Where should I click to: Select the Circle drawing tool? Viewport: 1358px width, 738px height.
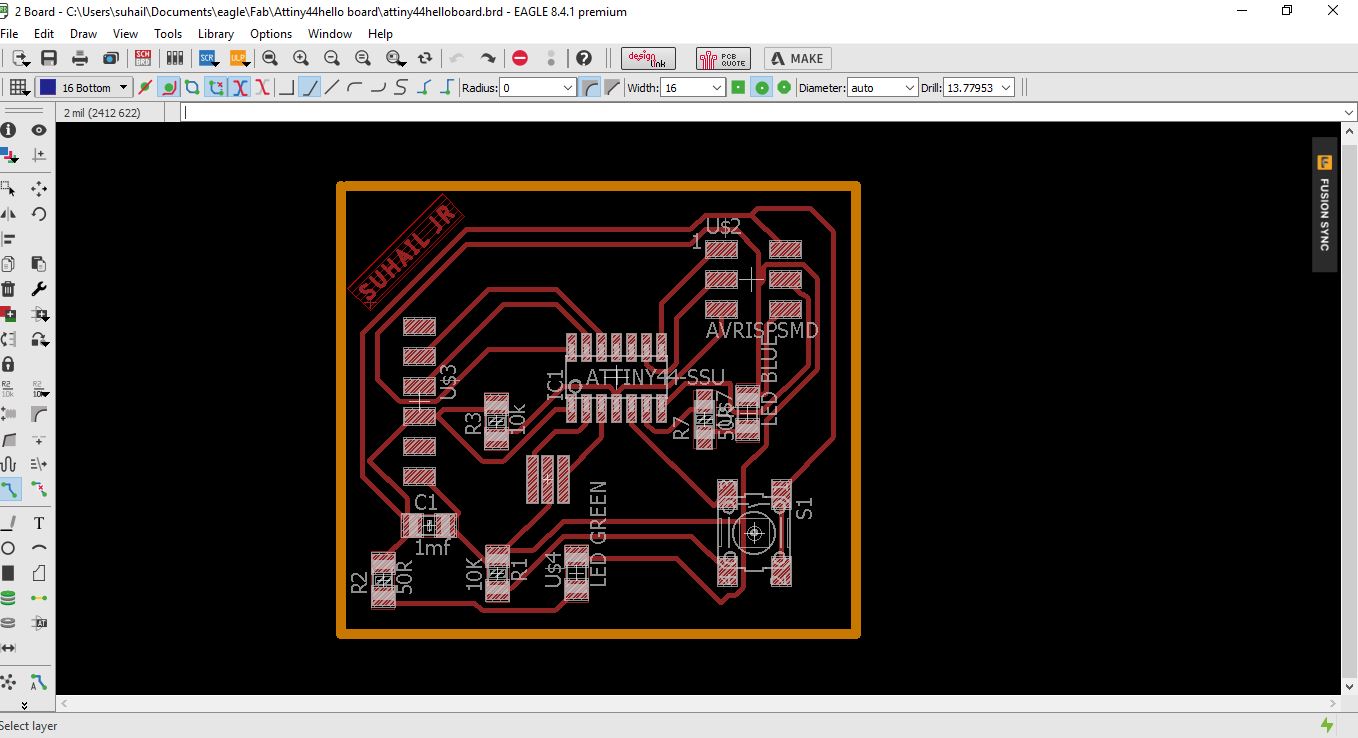click(8, 548)
